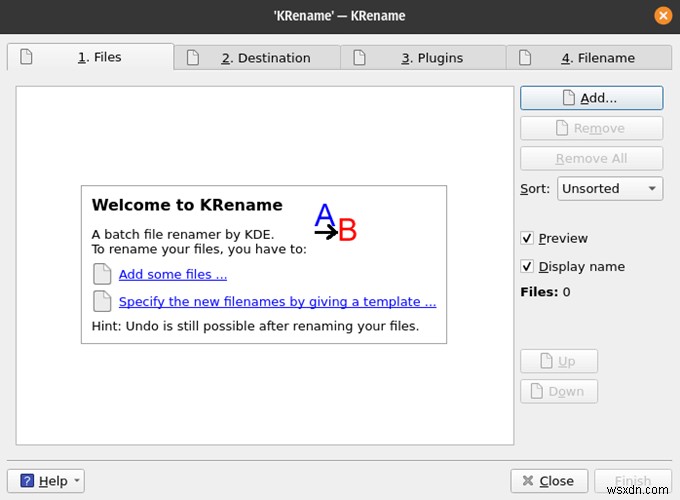Click the page icon on the Destination tab
The width and height of the screenshot is (680, 500).
tap(193, 58)
